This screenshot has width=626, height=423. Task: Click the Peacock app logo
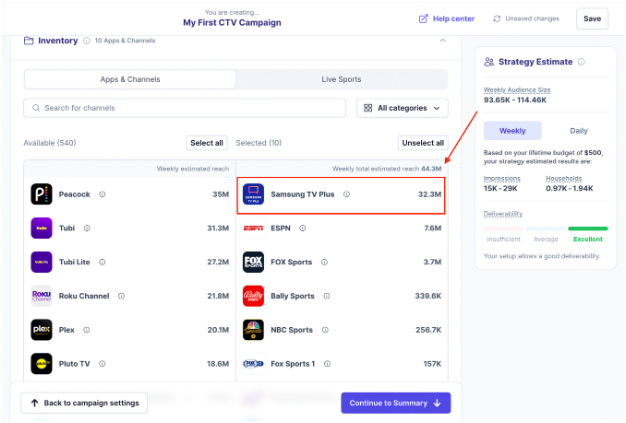click(42, 194)
